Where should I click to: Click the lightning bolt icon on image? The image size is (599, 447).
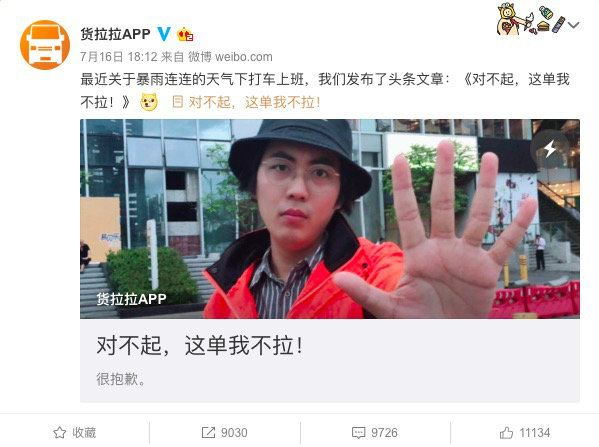pyautogui.click(x=550, y=149)
